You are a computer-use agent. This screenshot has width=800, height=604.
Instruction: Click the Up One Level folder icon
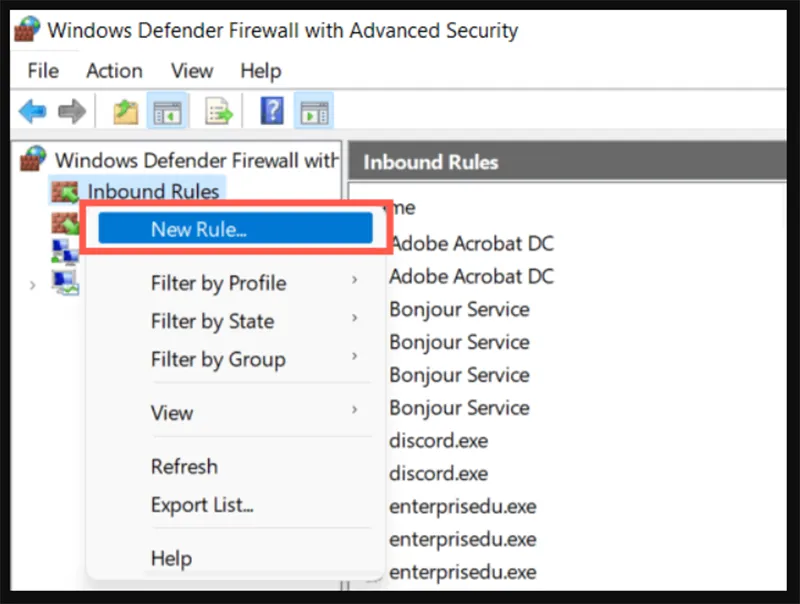125,111
